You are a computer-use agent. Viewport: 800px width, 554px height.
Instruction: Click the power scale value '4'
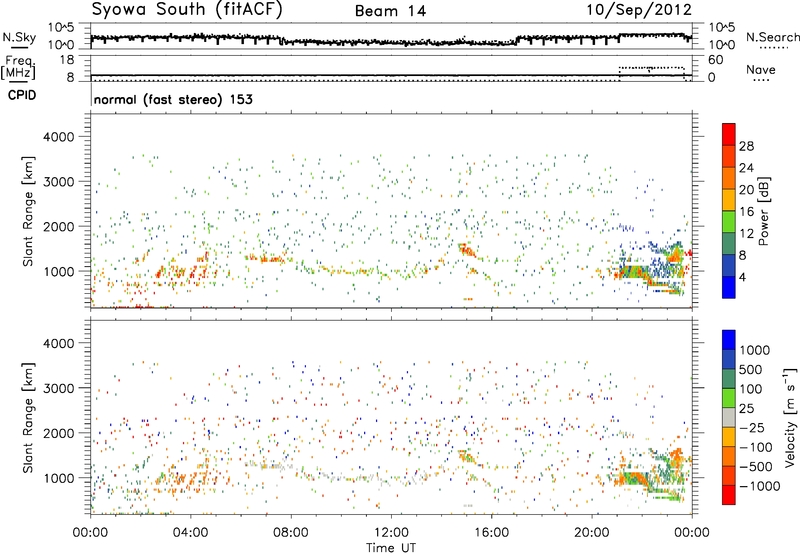743,277
